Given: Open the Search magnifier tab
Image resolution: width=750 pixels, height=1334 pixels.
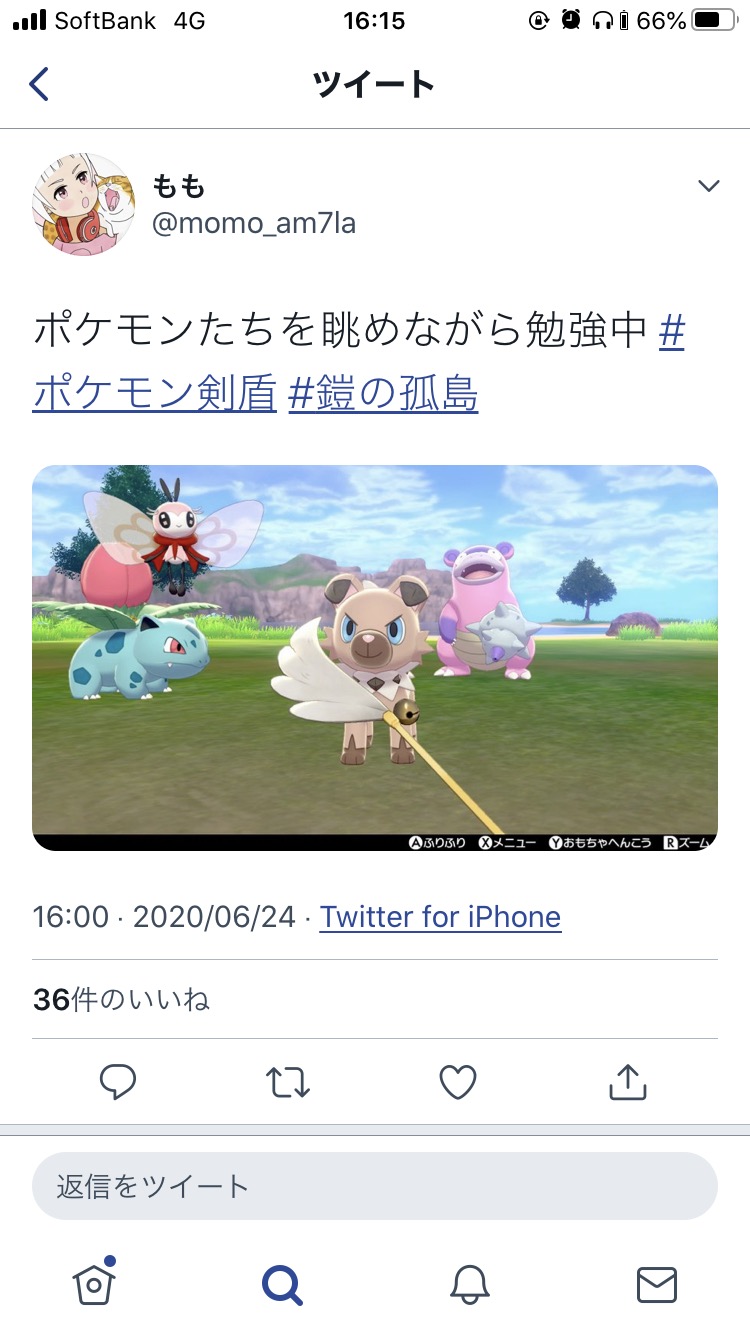Looking at the screenshot, I should tap(282, 1284).
